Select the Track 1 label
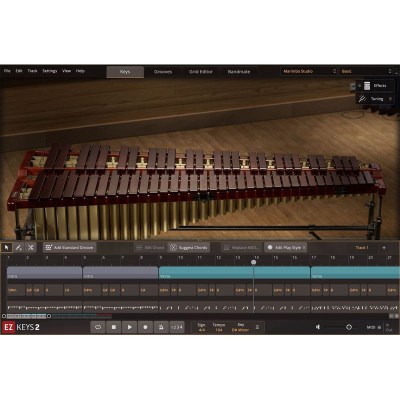The image size is (400, 400). [362, 248]
